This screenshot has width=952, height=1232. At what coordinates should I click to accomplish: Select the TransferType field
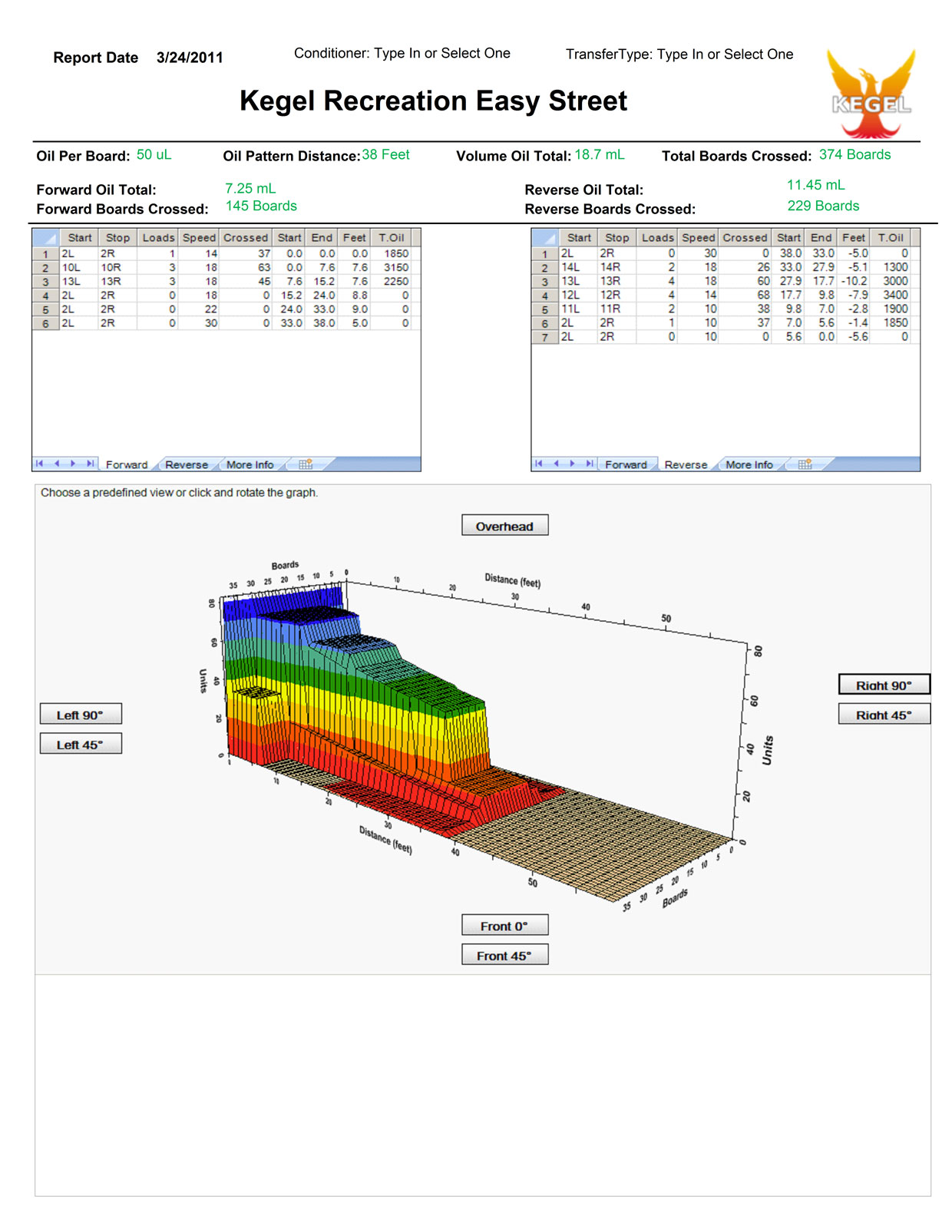(725, 54)
